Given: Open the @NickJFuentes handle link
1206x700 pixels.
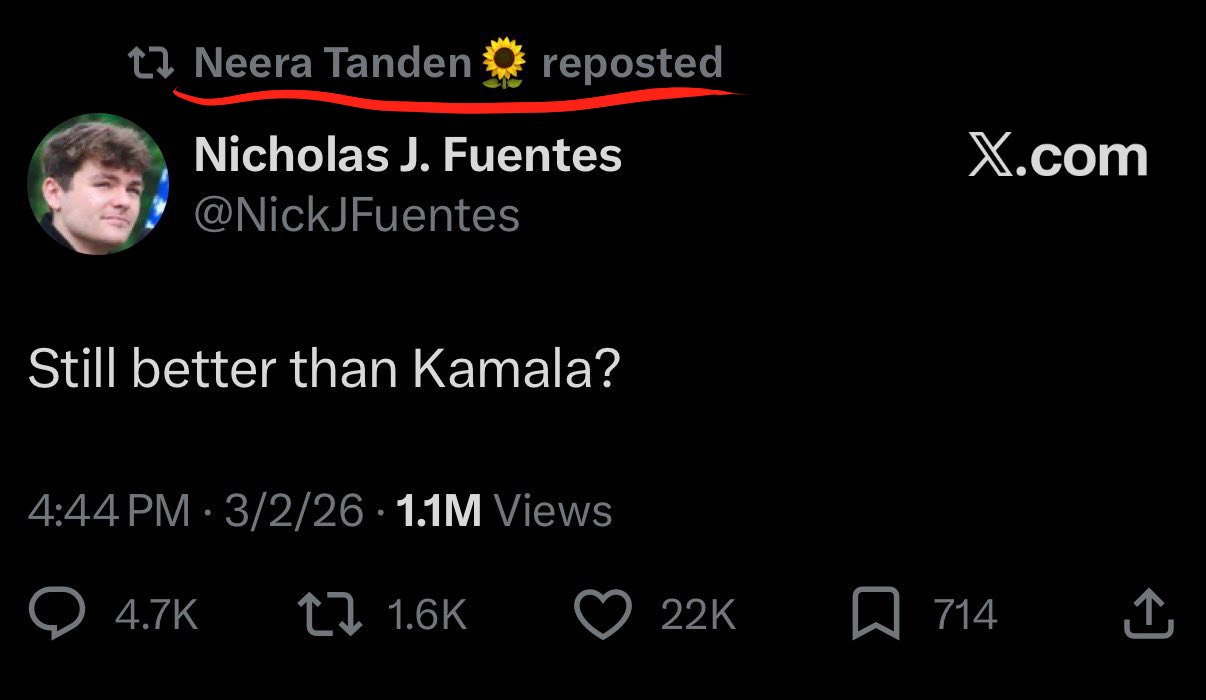Looking at the screenshot, I should tap(356, 215).
